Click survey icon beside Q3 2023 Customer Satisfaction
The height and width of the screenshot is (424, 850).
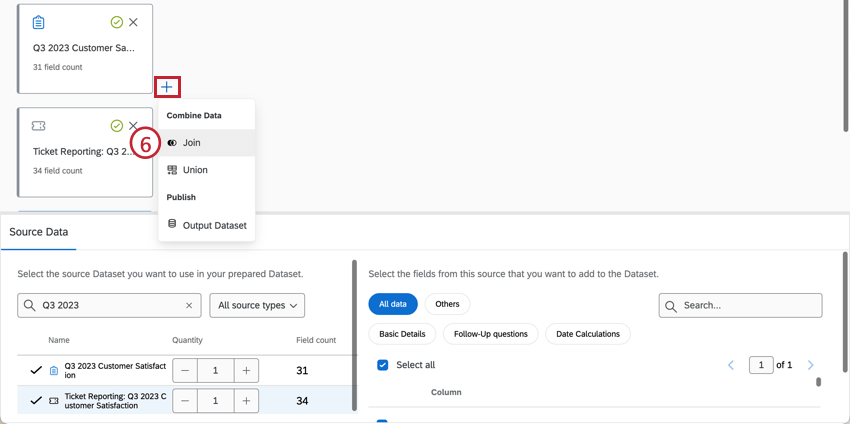click(x=54, y=371)
